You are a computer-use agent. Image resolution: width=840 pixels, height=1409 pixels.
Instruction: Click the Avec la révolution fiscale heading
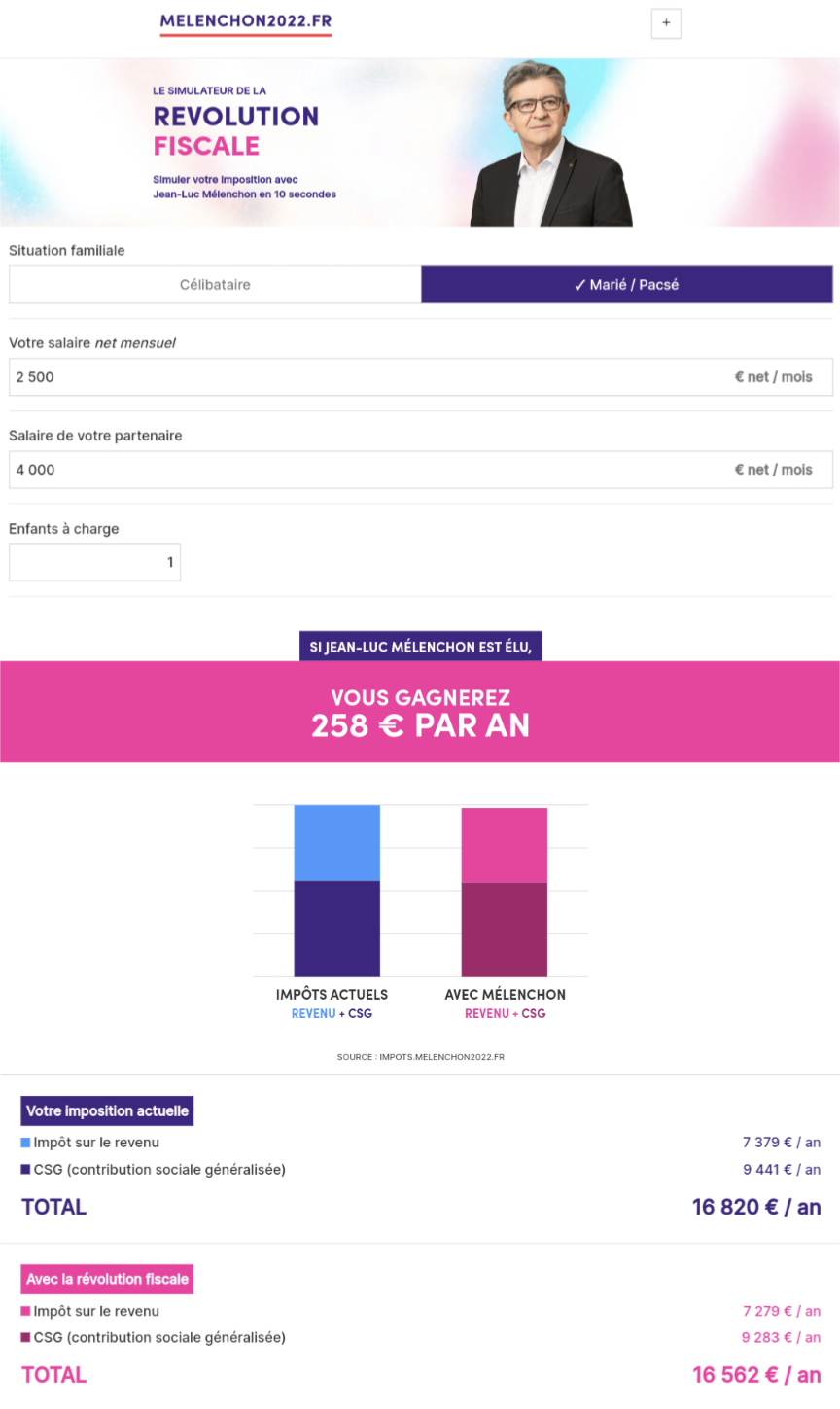point(107,1280)
